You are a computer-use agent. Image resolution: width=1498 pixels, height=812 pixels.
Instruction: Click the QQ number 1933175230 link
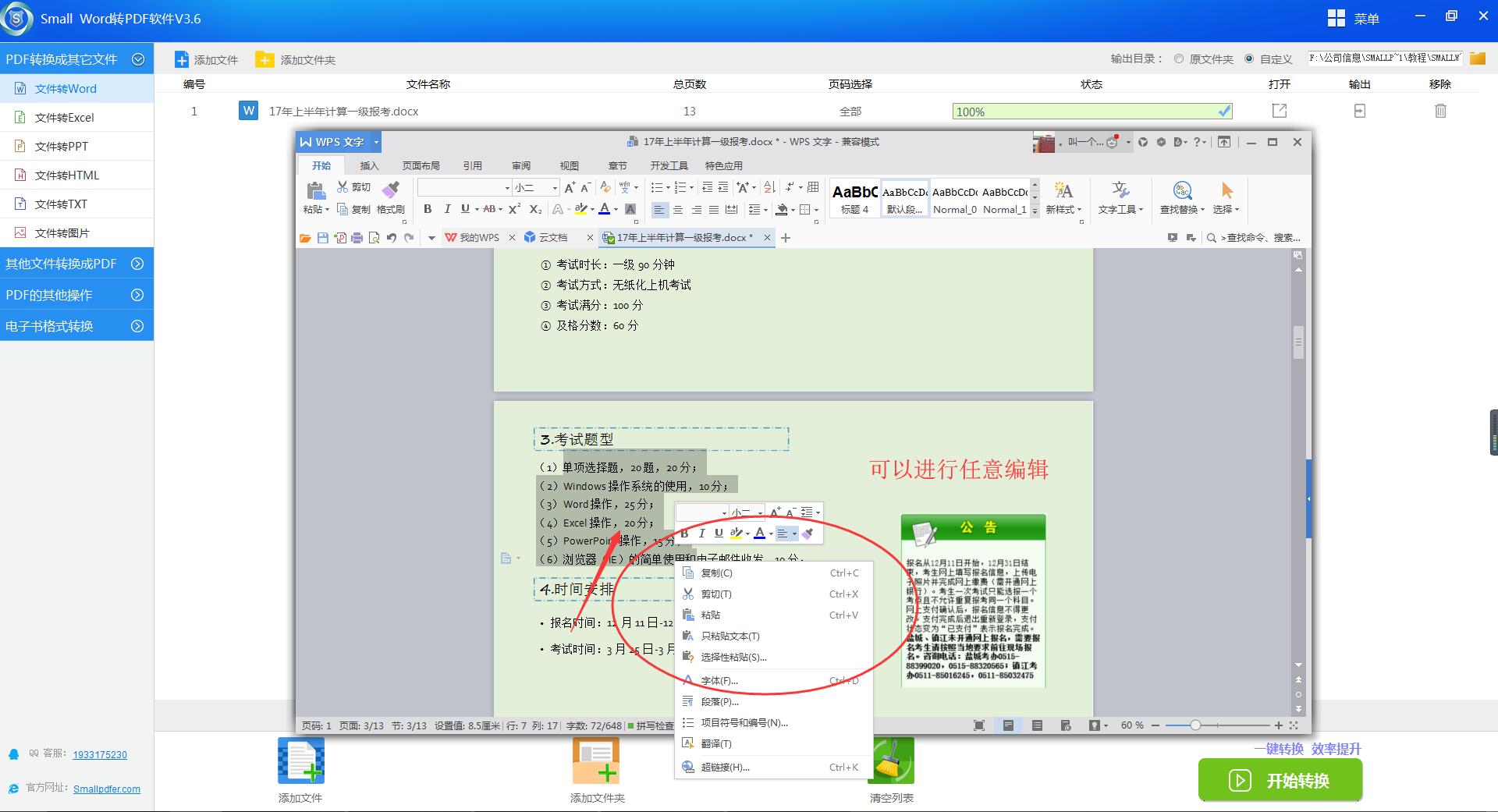100,754
